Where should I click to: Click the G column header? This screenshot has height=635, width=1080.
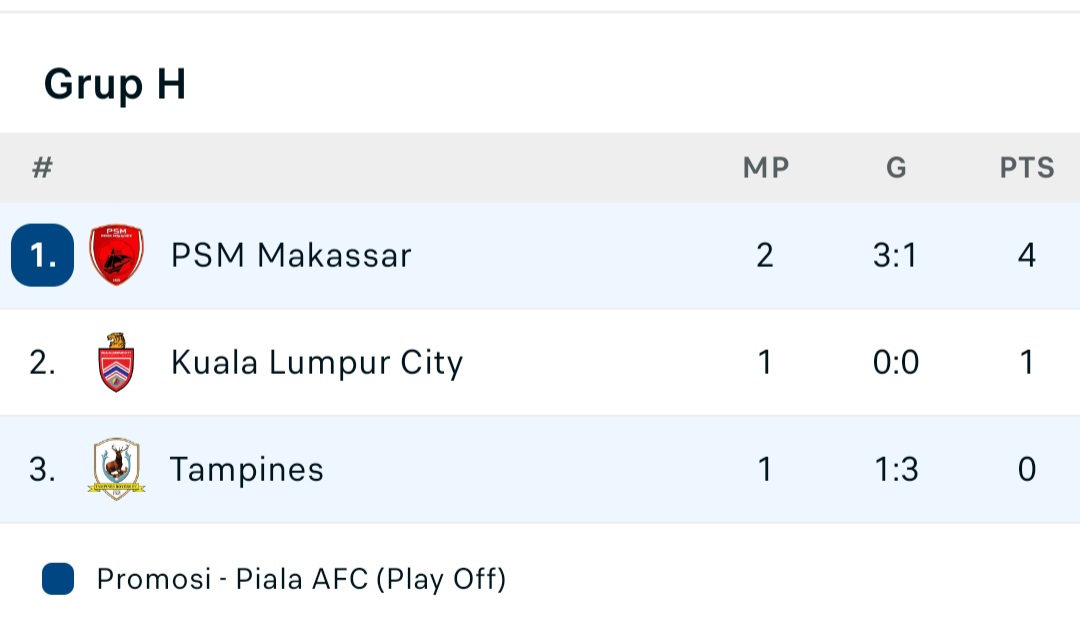tap(896, 167)
